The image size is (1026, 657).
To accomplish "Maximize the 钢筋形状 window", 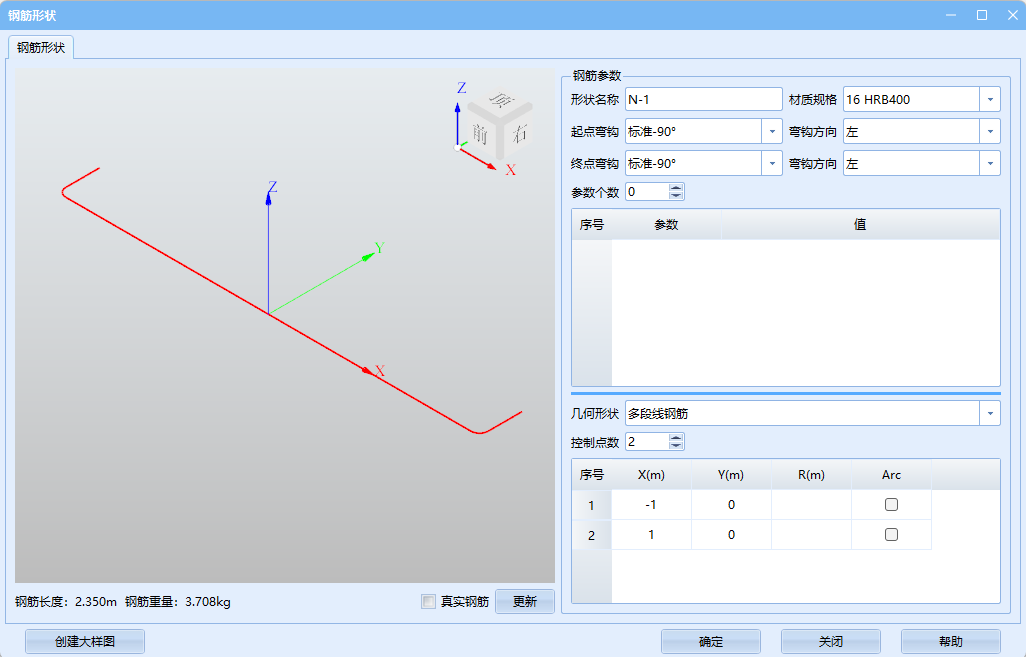I will click(x=981, y=15).
